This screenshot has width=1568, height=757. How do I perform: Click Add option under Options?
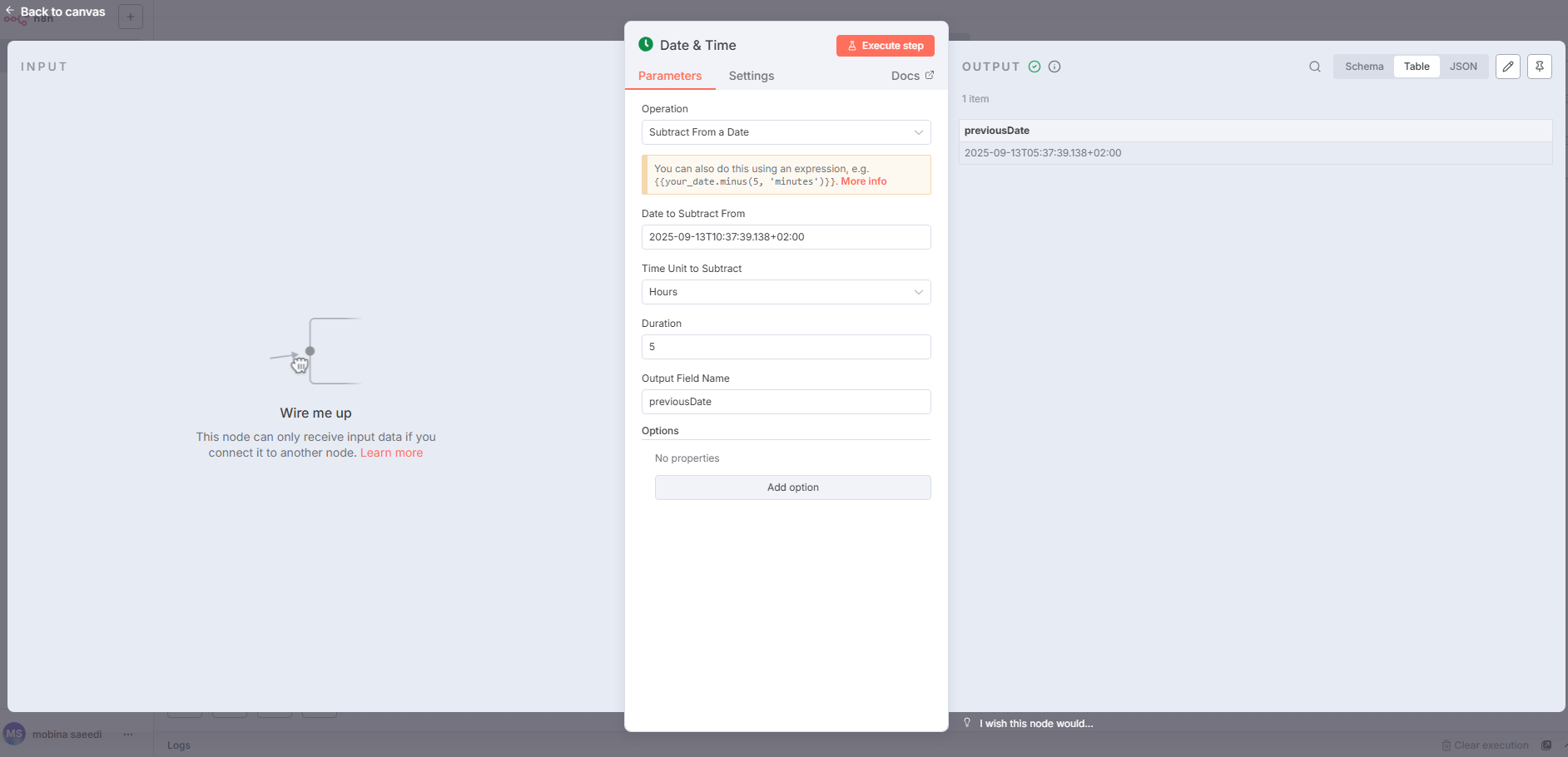click(x=792, y=487)
